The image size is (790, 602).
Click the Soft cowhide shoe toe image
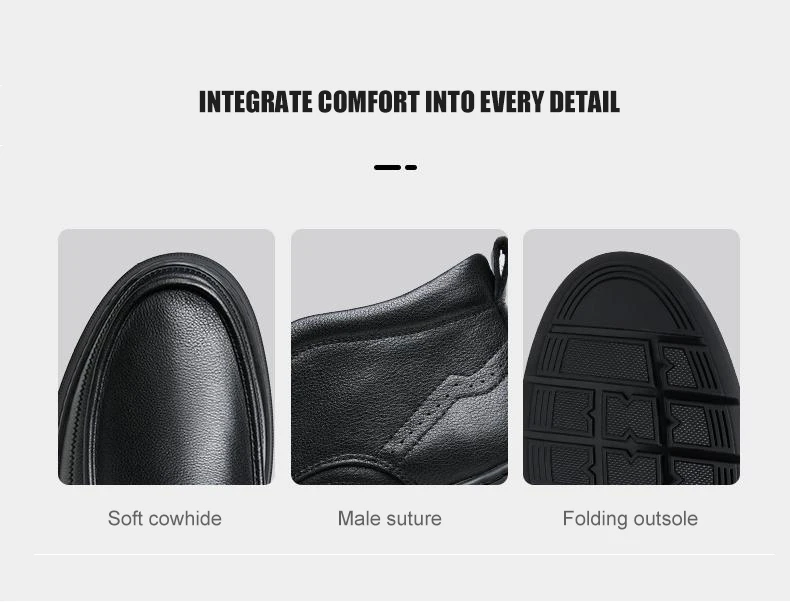click(x=166, y=357)
